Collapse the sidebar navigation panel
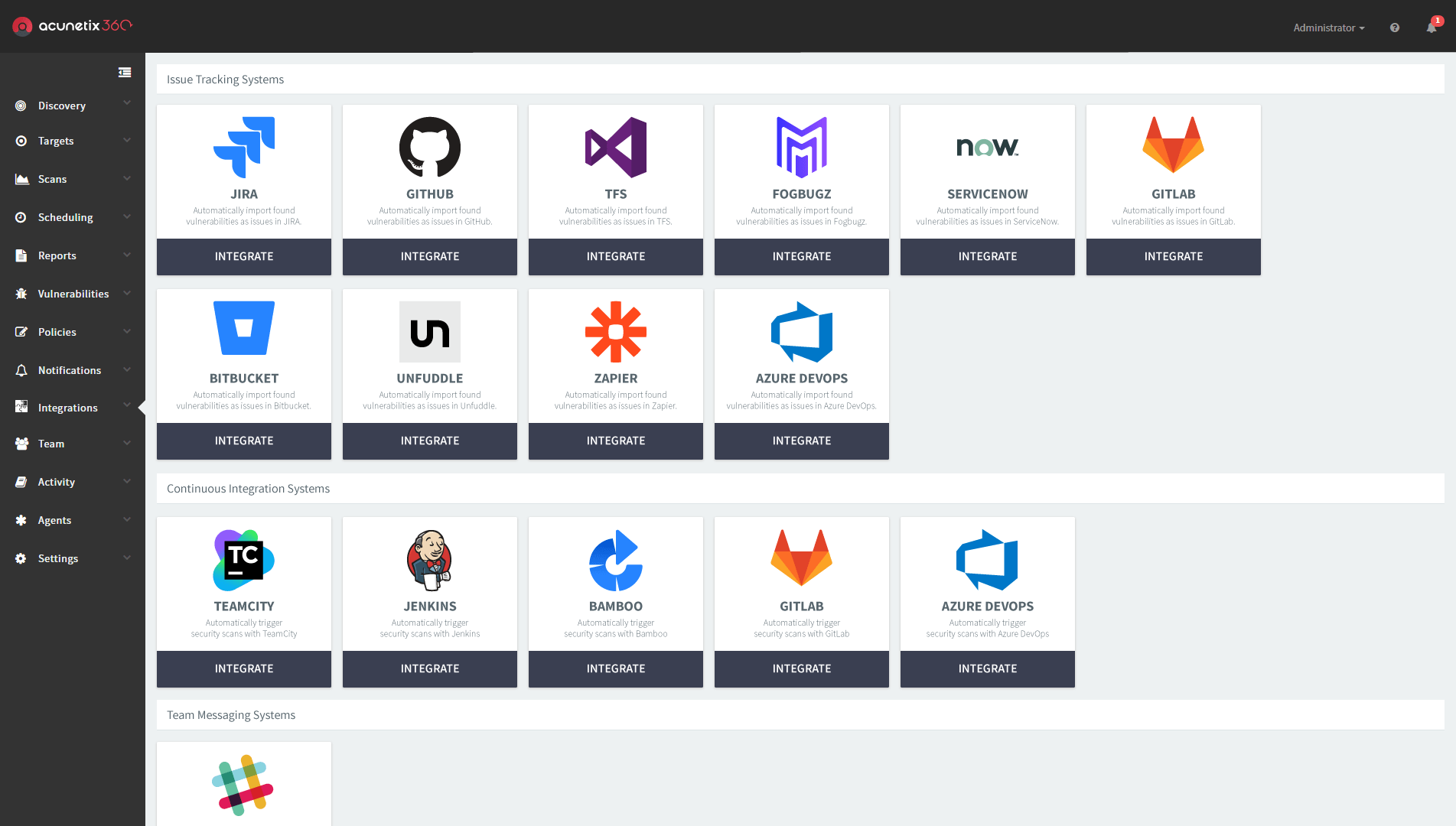 coord(125,71)
